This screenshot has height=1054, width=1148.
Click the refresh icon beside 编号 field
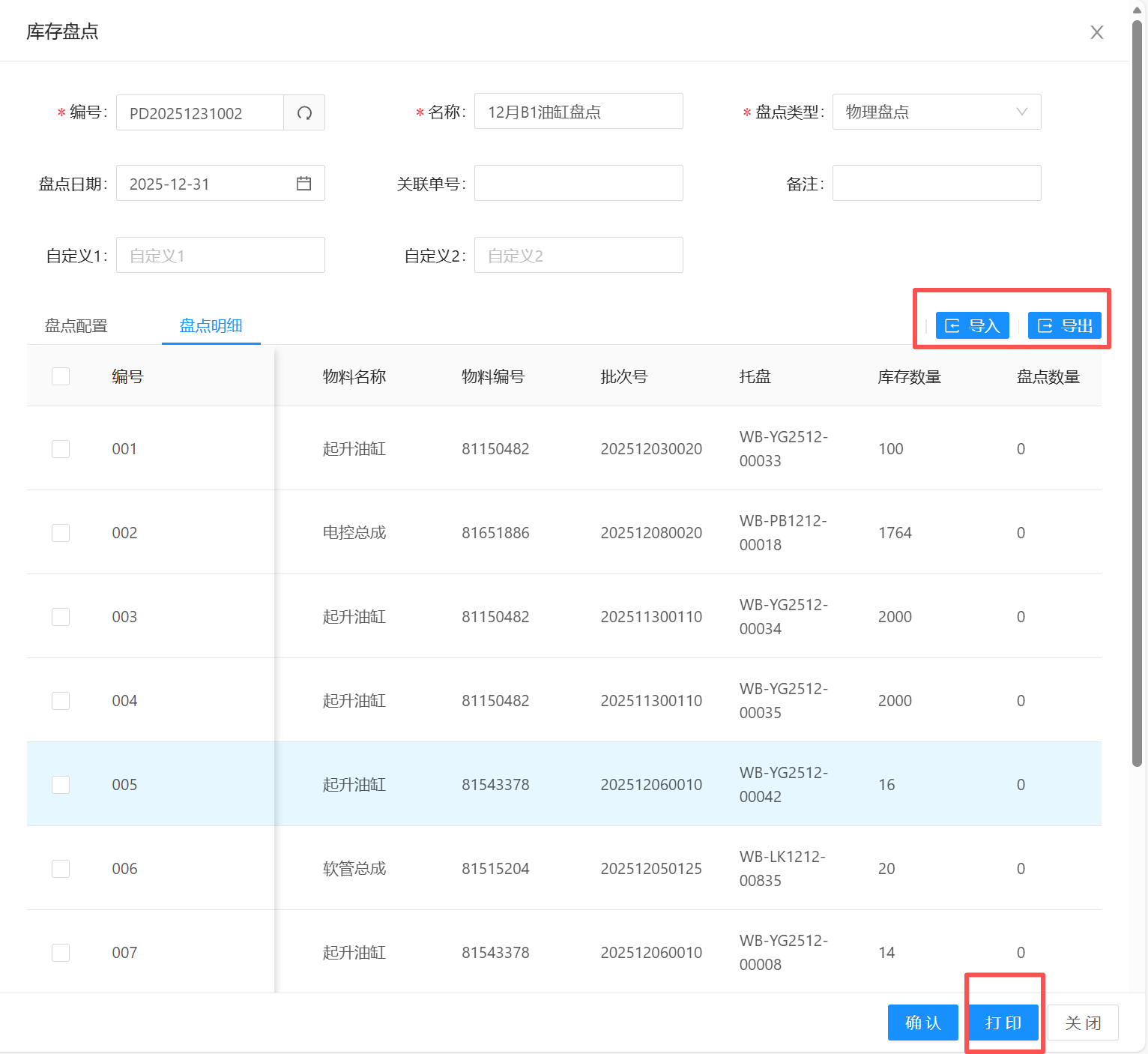[x=304, y=113]
